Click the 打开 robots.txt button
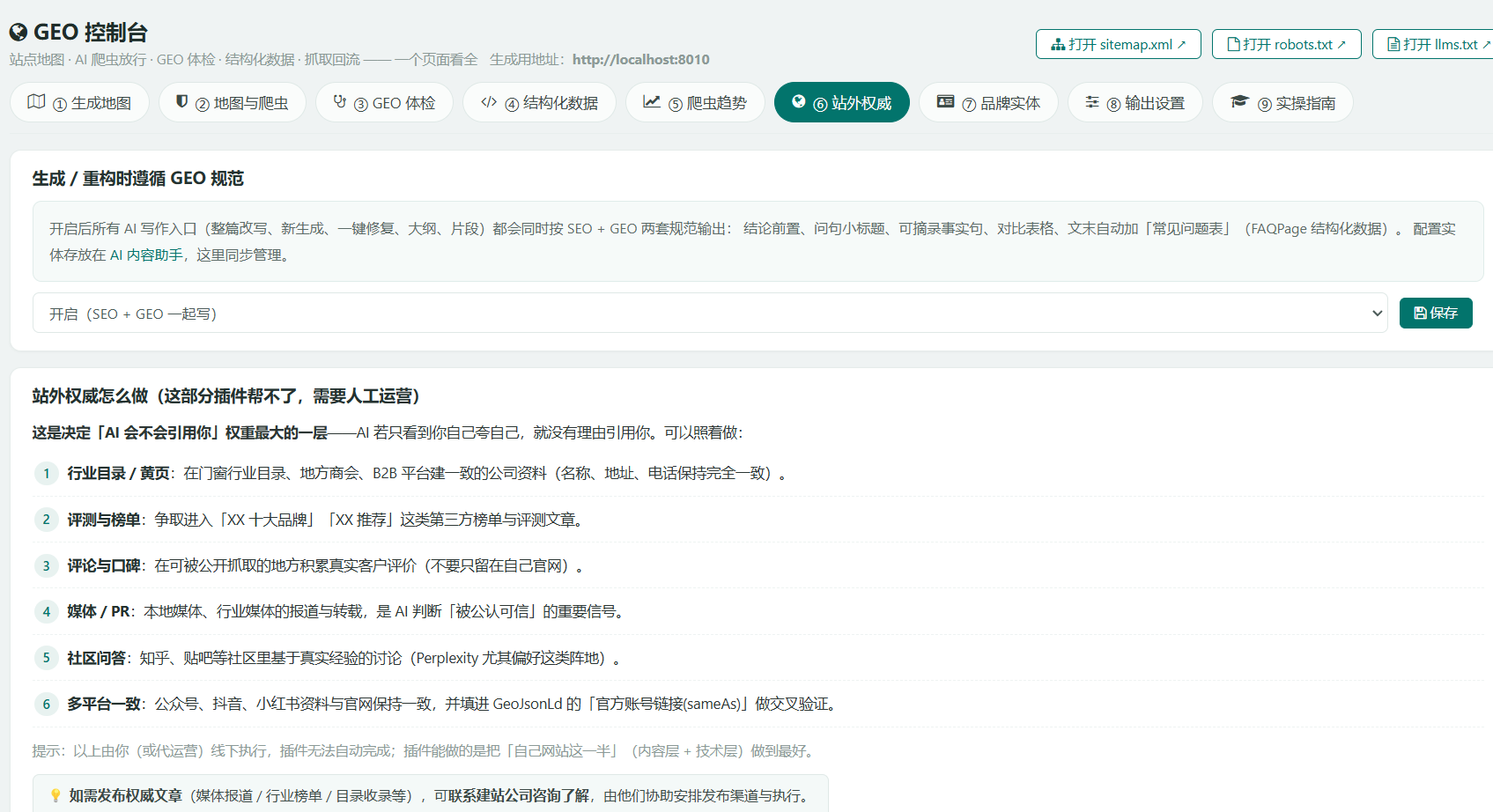 coord(1287,44)
